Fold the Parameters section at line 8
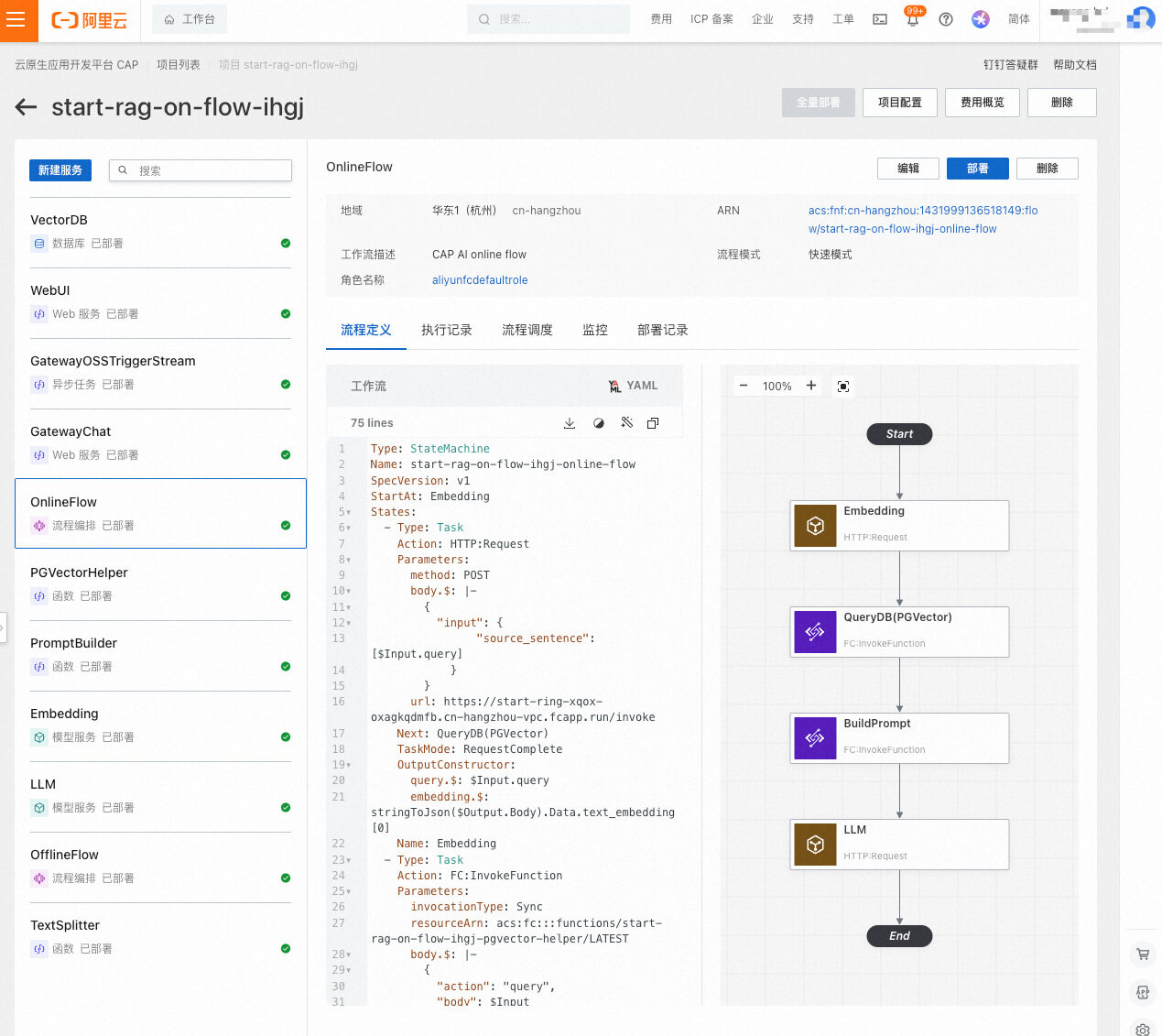1162x1036 pixels. point(349,560)
